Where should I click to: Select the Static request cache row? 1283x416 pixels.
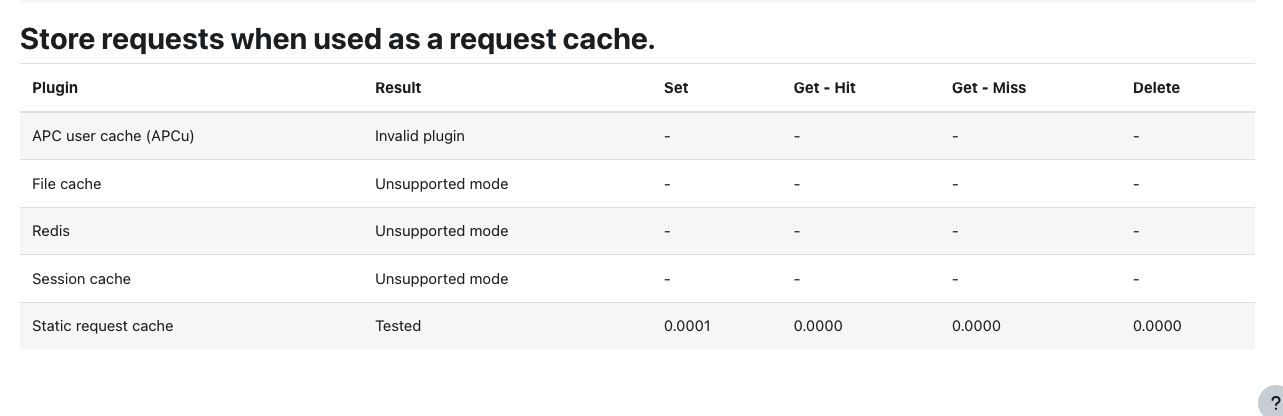click(x=637, y=326)
